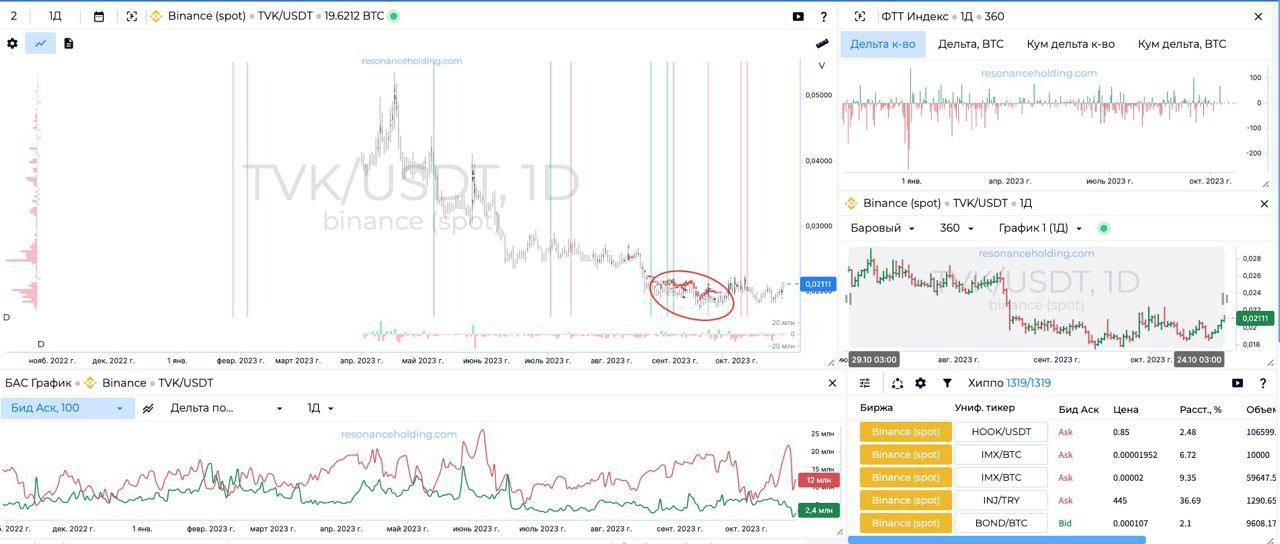The width and height of the screenshot is (1280, 544).
Task: Open the 1Д dropdown in БАС График
Action: pyautogui.click(x=320, y=408)
